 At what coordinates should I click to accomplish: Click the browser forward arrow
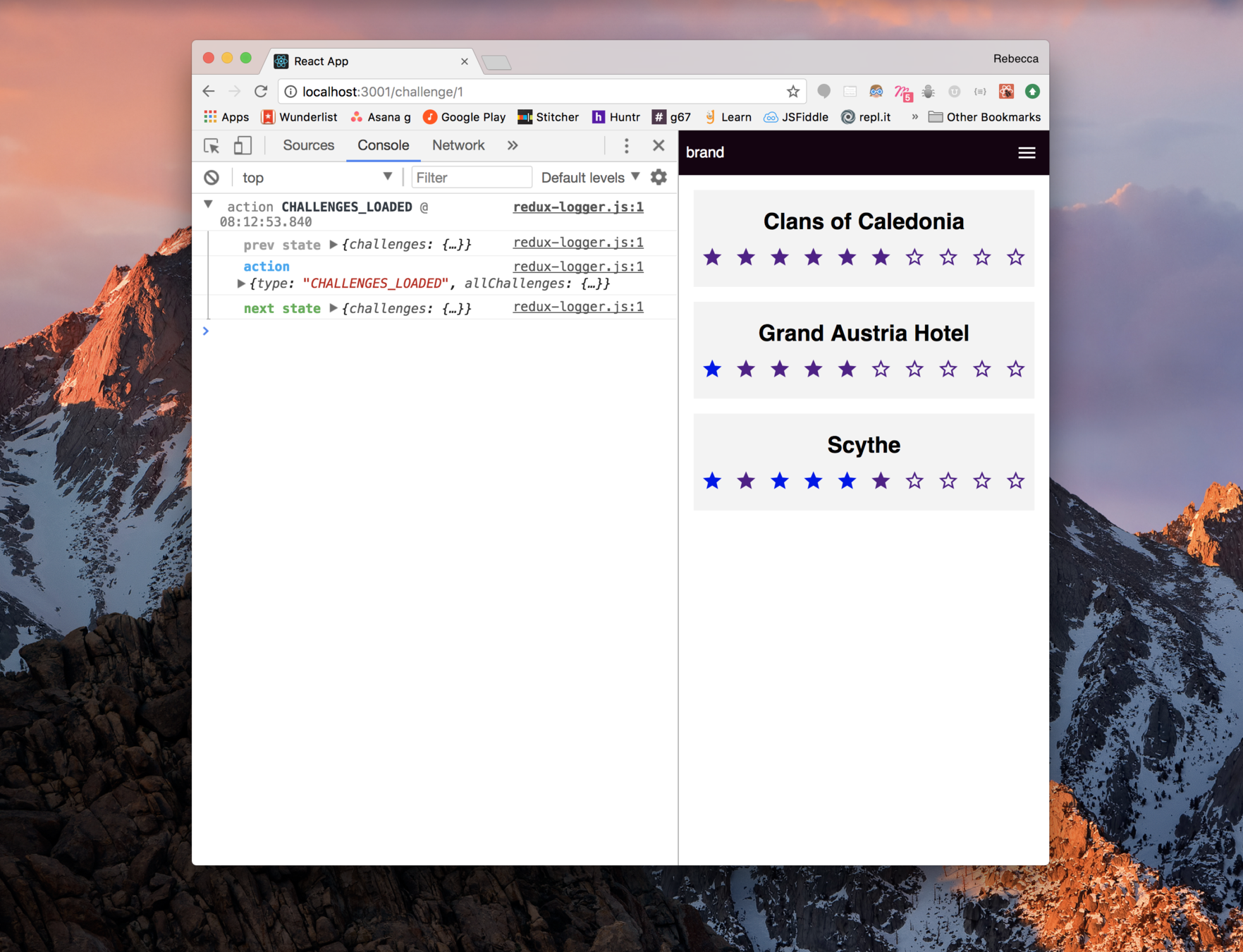[235, 92]
